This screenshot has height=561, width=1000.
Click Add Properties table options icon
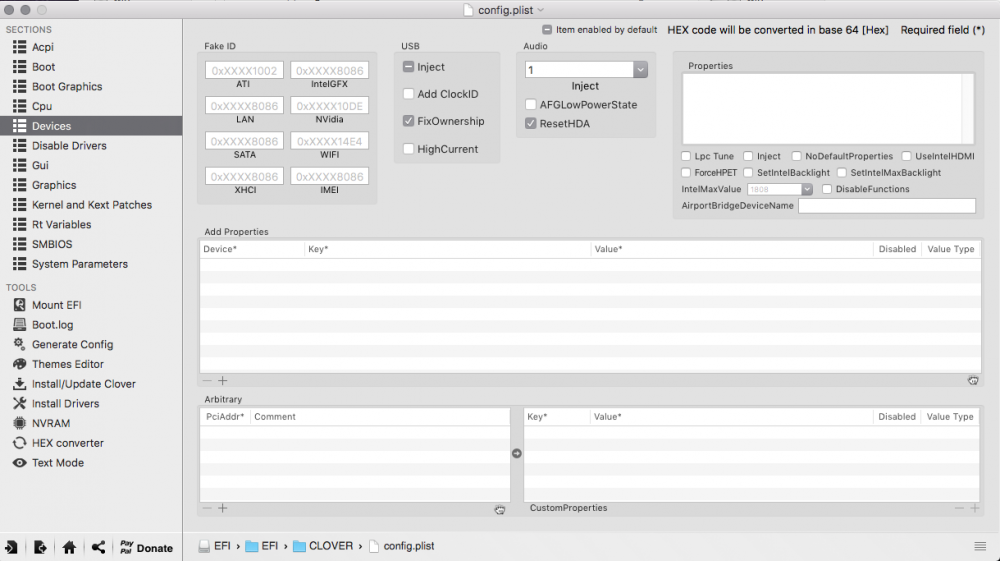tap(973, 381)
